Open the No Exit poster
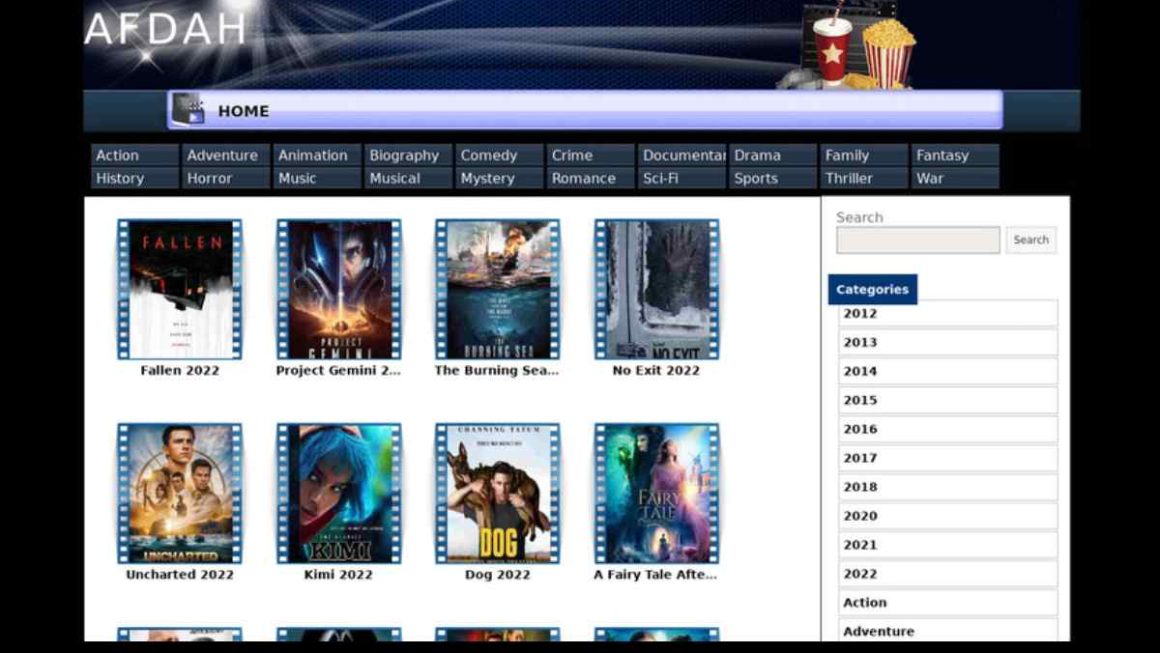The image size is (1160, 653). pyautogui.click(x=657, y=289)
